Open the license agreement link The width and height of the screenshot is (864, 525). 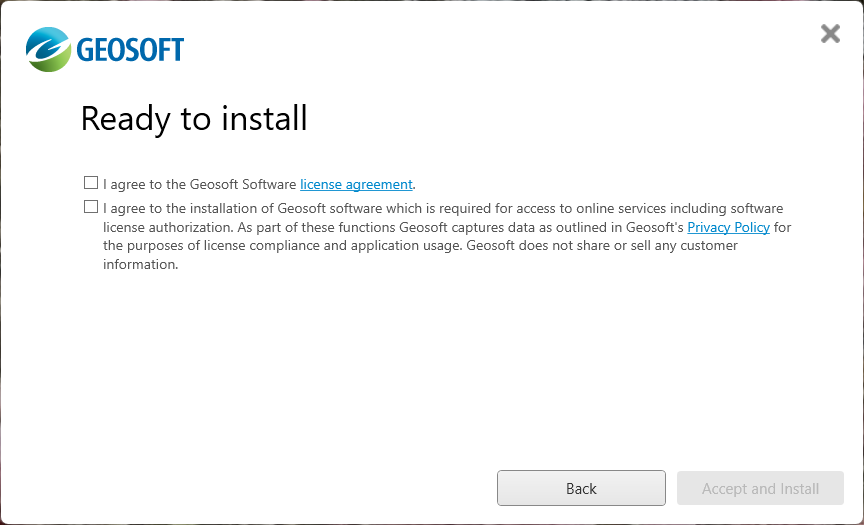tap(356, 185)
